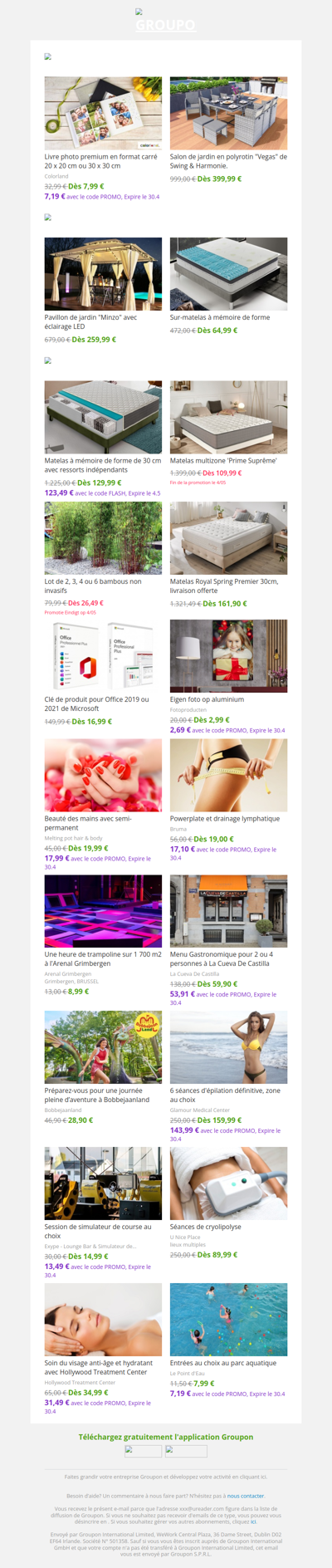
Task: Click the Pavillon de jardin Minzo title
Action: 90,322
